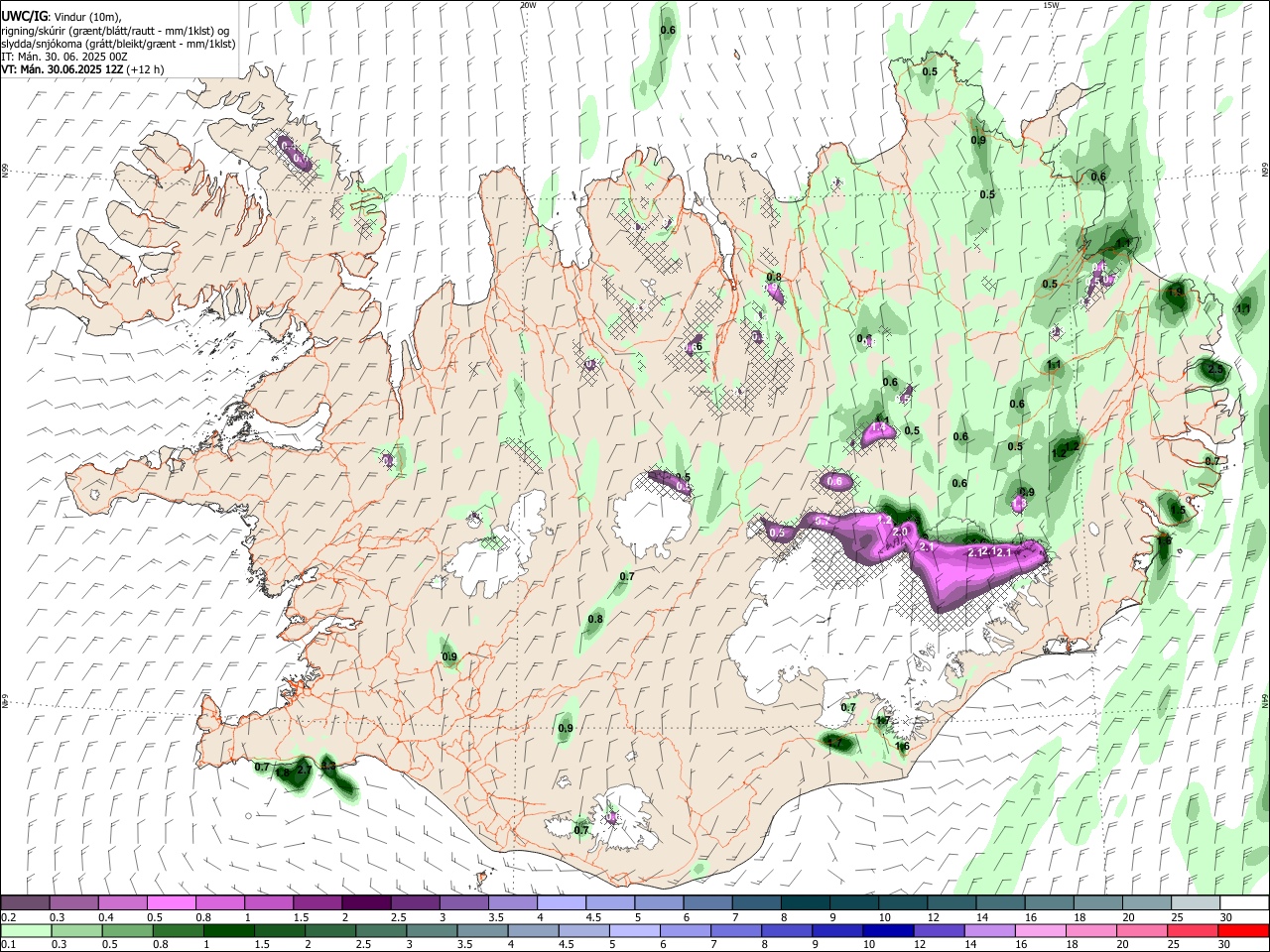
Task: Pick the dark teal snow swatch labeled 8
Action: point(805,903)
